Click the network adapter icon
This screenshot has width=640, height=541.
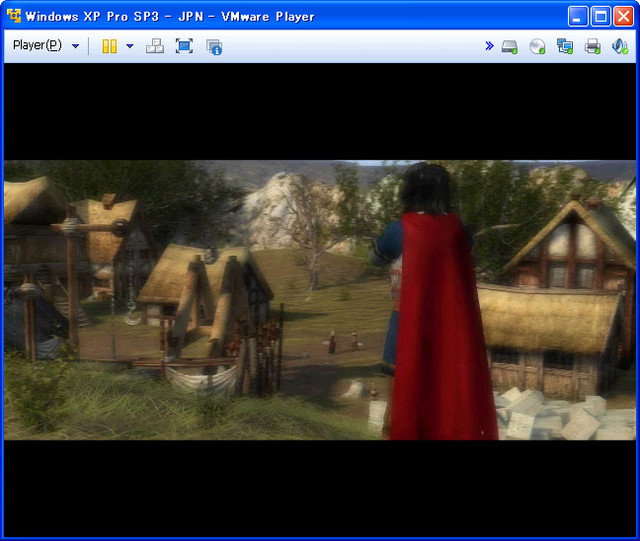point(565,46)
